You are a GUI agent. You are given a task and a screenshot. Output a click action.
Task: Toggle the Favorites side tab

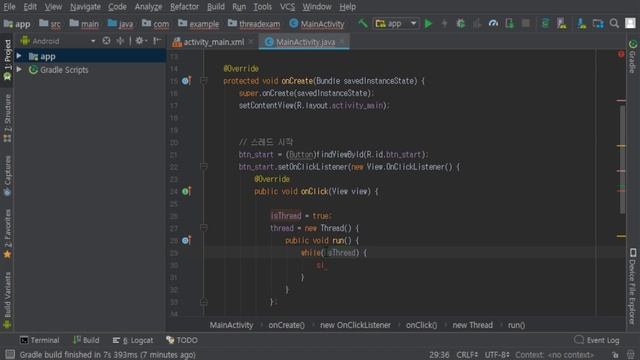click(x=7, y=234)
